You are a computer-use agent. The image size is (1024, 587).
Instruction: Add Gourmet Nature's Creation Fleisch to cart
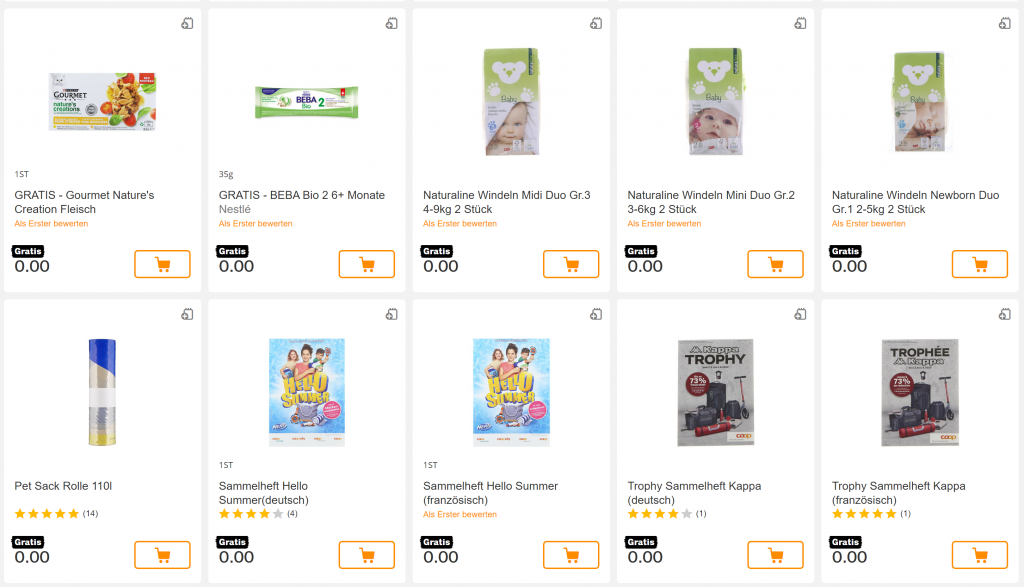tap(162, 264)
